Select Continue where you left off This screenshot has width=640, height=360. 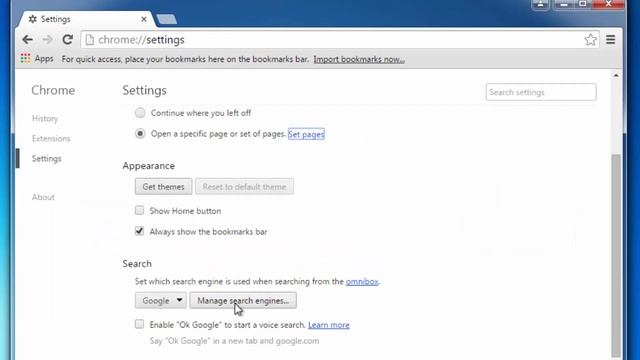point(140,113)
